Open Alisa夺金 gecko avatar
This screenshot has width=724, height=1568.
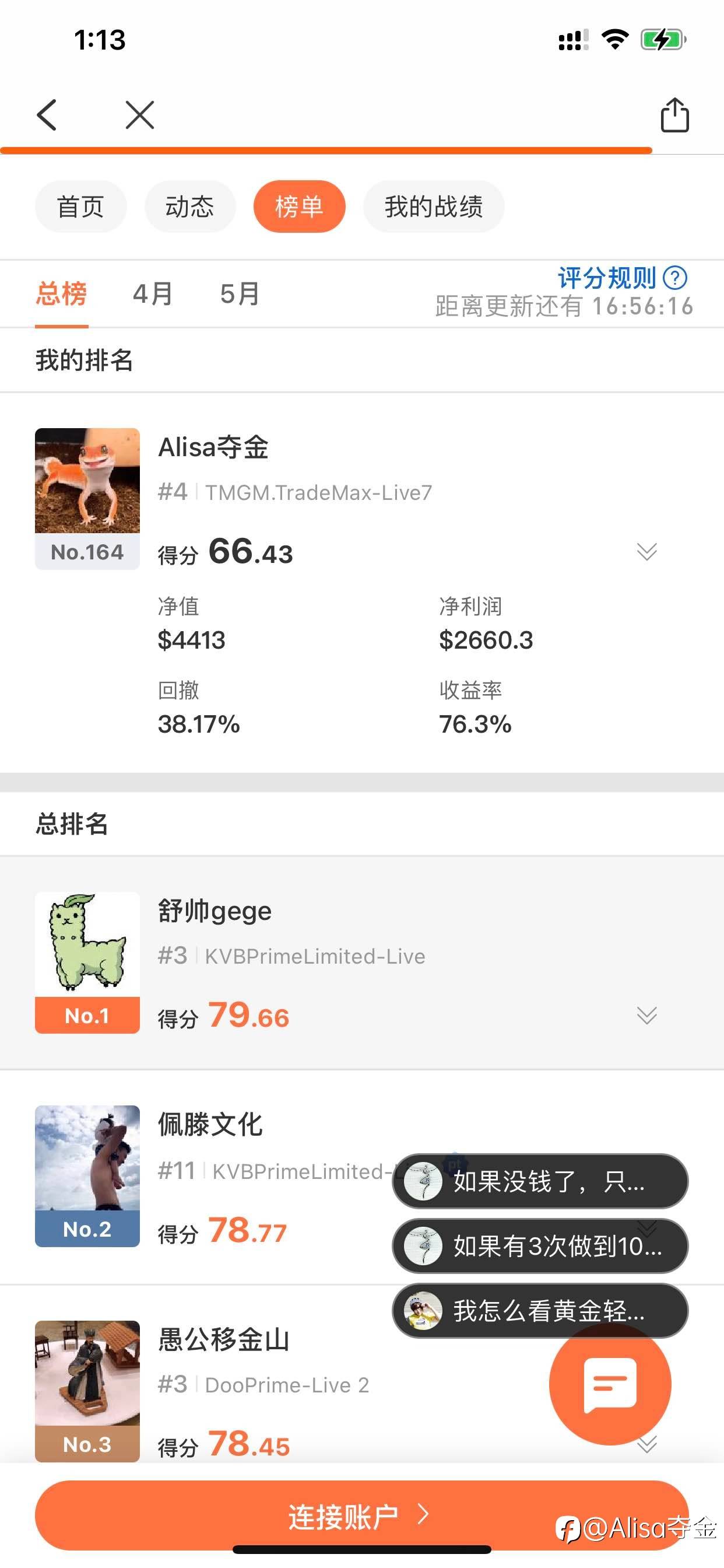[x=87, y=481]
